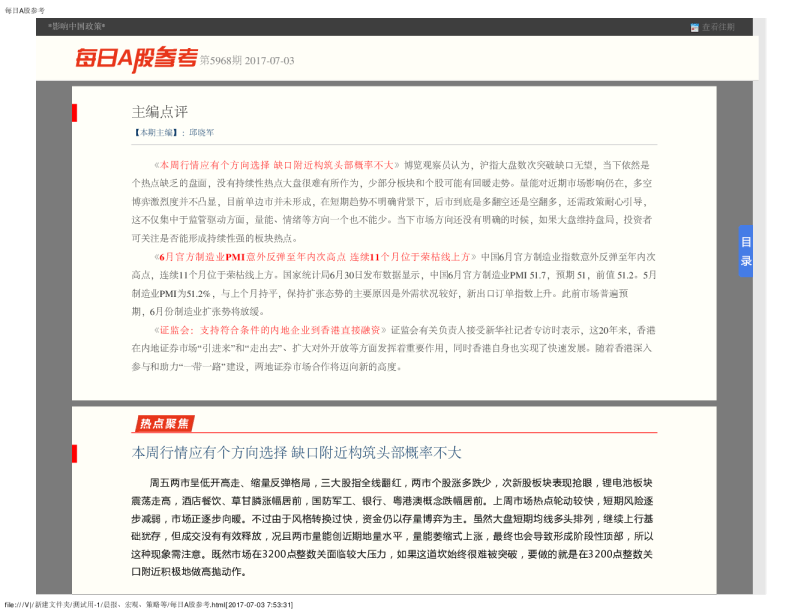Select the 热点聚焦 red section tag
The image size is (792, 612).
click(x=163, y=424)
